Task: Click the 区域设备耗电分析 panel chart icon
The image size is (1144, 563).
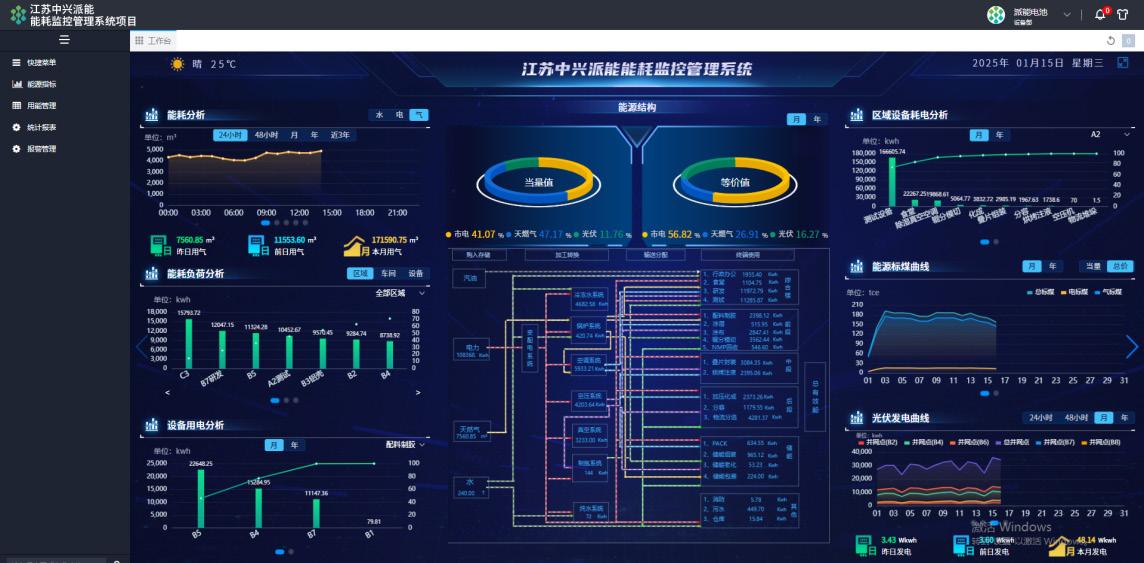Action: pyautogui.click(x=857, y=115)
